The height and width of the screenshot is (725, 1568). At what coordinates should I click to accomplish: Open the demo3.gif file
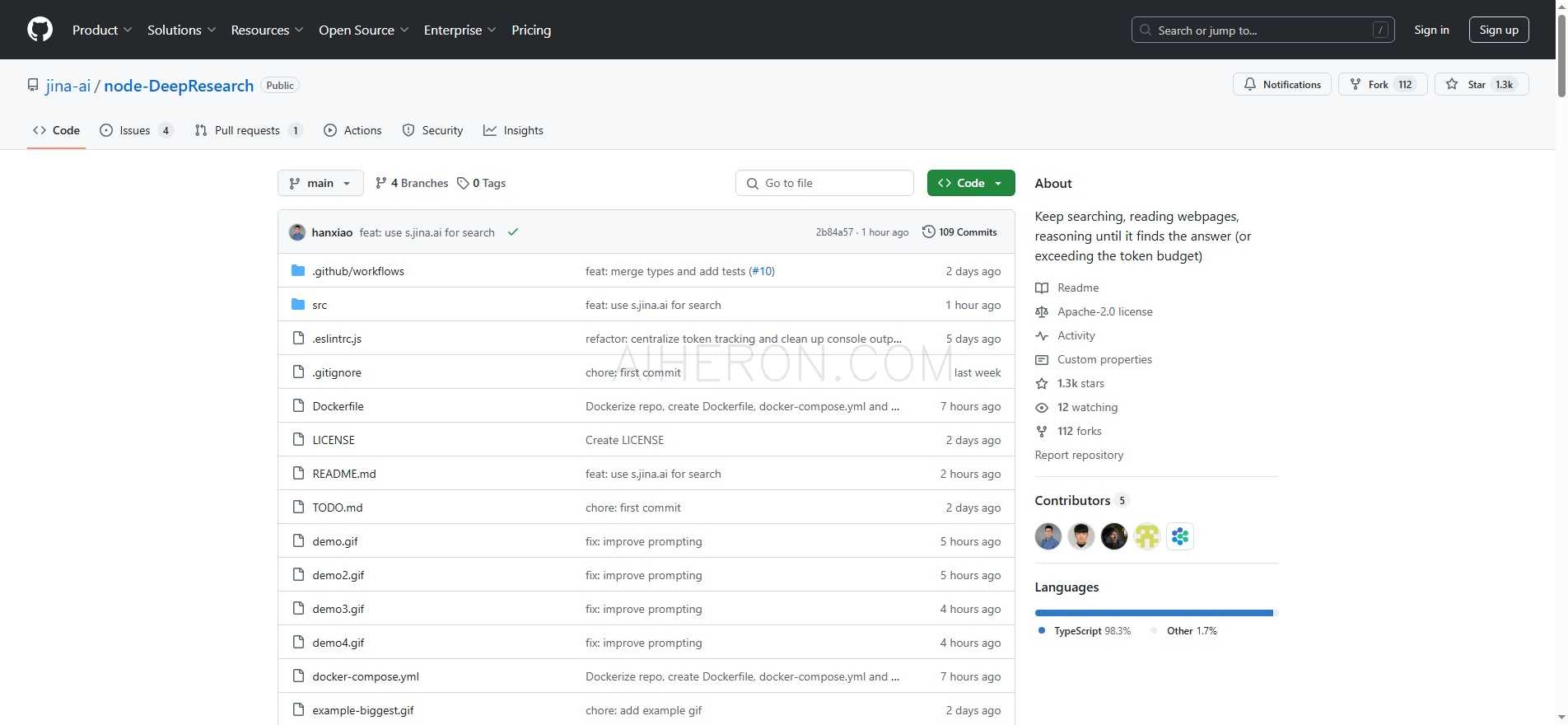tap(338, 609)
